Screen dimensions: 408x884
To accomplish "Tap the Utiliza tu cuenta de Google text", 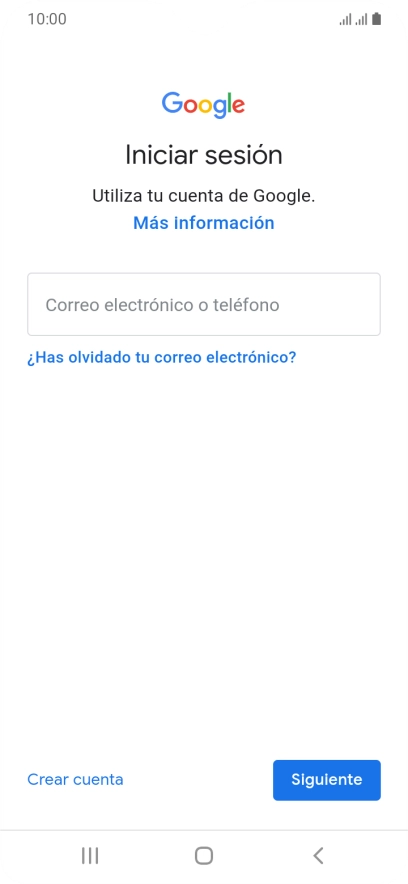I will 203,196.
